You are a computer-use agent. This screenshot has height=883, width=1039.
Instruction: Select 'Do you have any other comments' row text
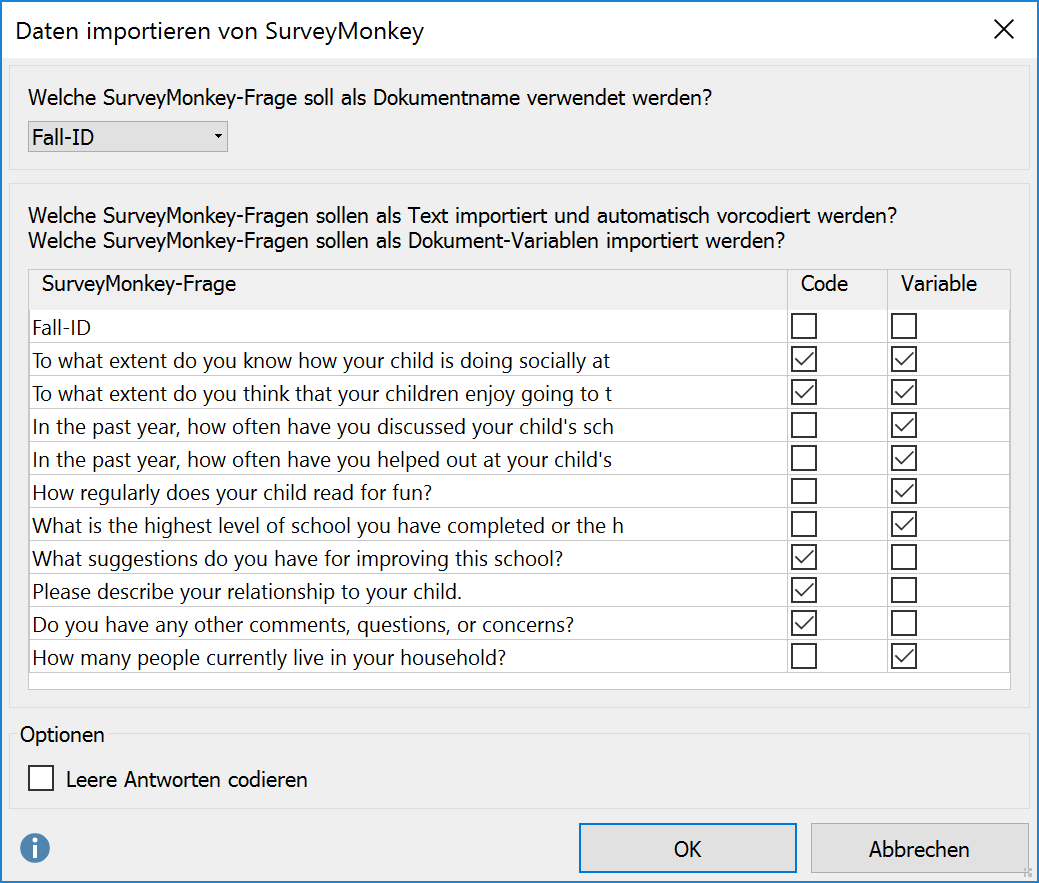tap(303, 625)
